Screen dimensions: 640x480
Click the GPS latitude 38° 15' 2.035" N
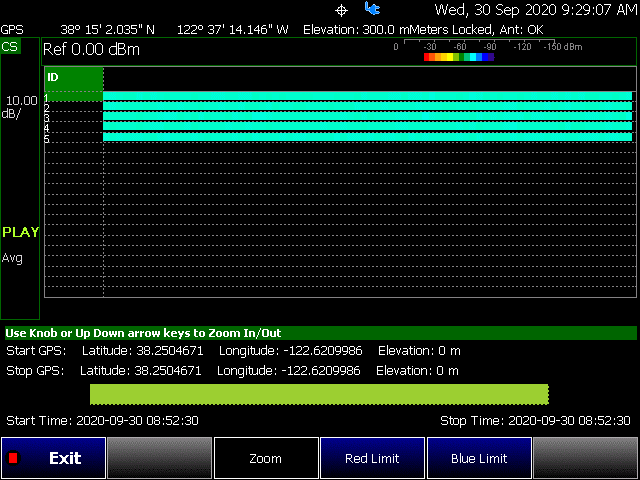pyautogui.click(x=107, y=30)
